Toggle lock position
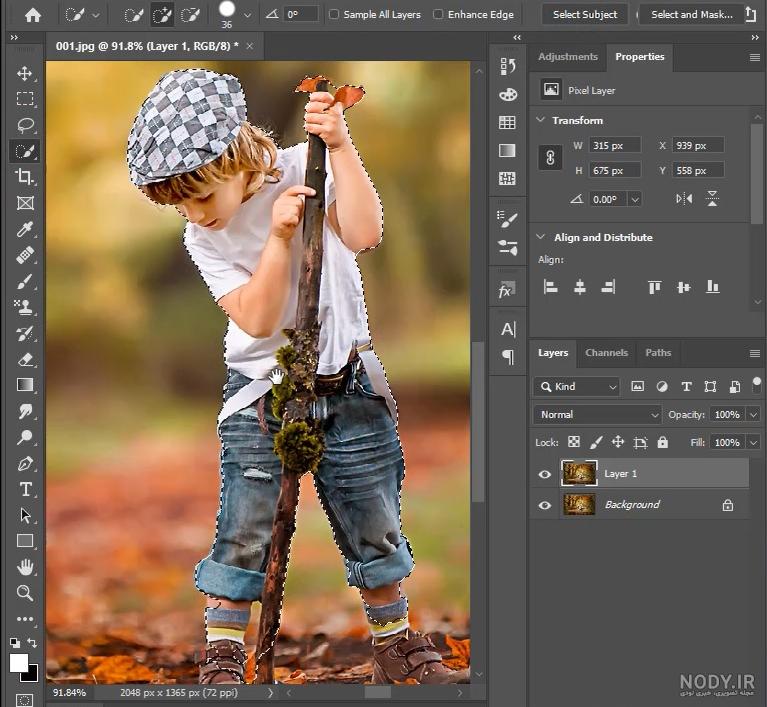The width and height of the screenshot is (767, 707). [618, 442]
